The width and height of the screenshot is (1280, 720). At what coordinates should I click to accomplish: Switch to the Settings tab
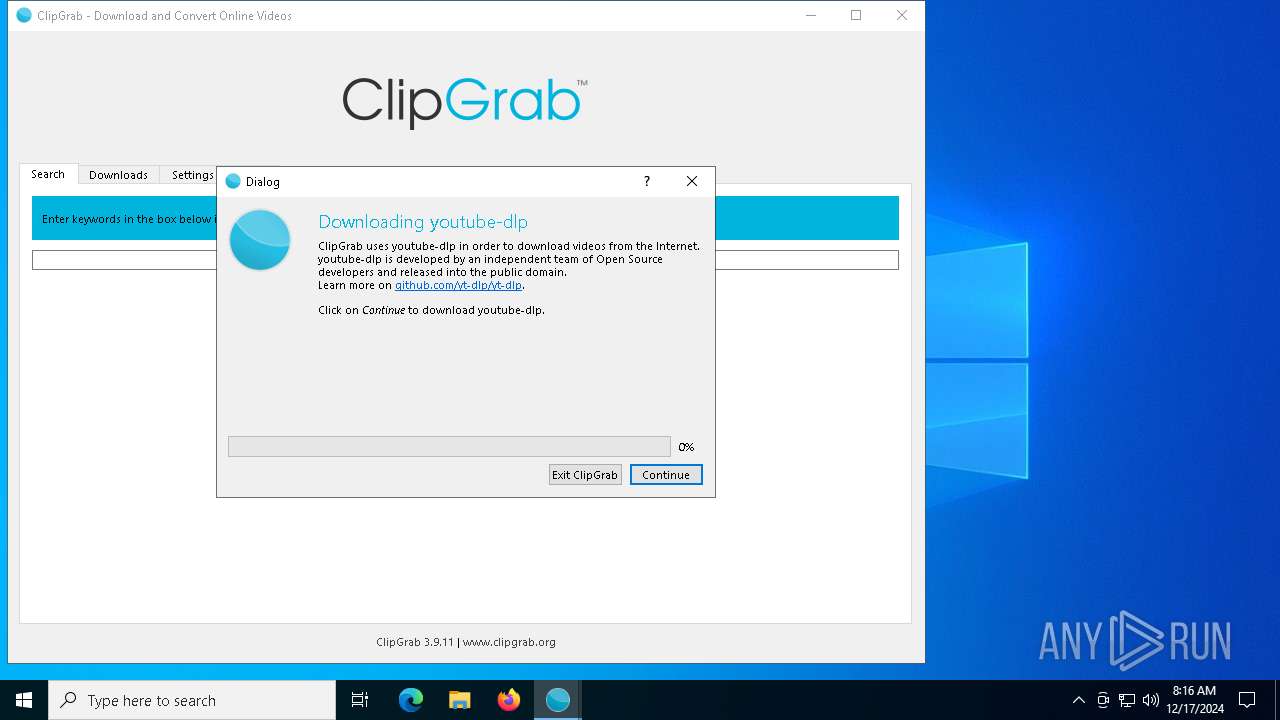pos(191,175)
